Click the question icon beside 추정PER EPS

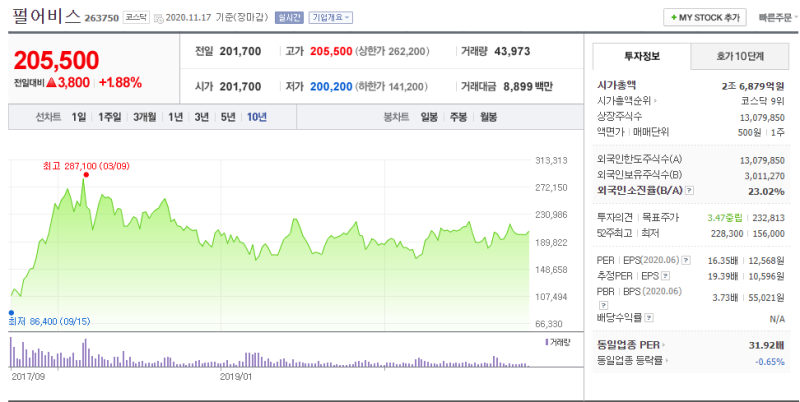pyautogui.click(x=665, y=276)
